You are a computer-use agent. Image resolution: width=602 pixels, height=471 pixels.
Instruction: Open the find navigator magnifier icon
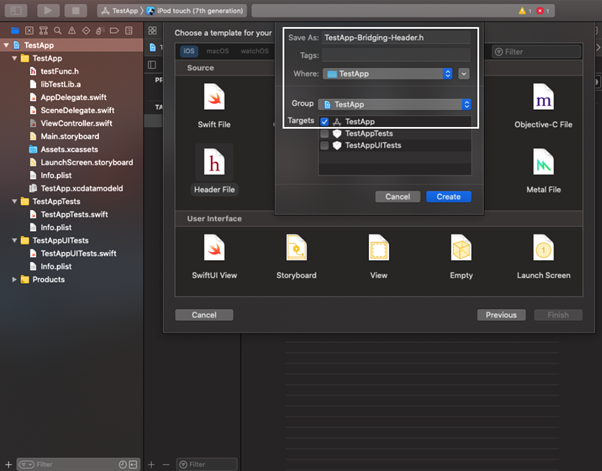click(x=58, y=31)
